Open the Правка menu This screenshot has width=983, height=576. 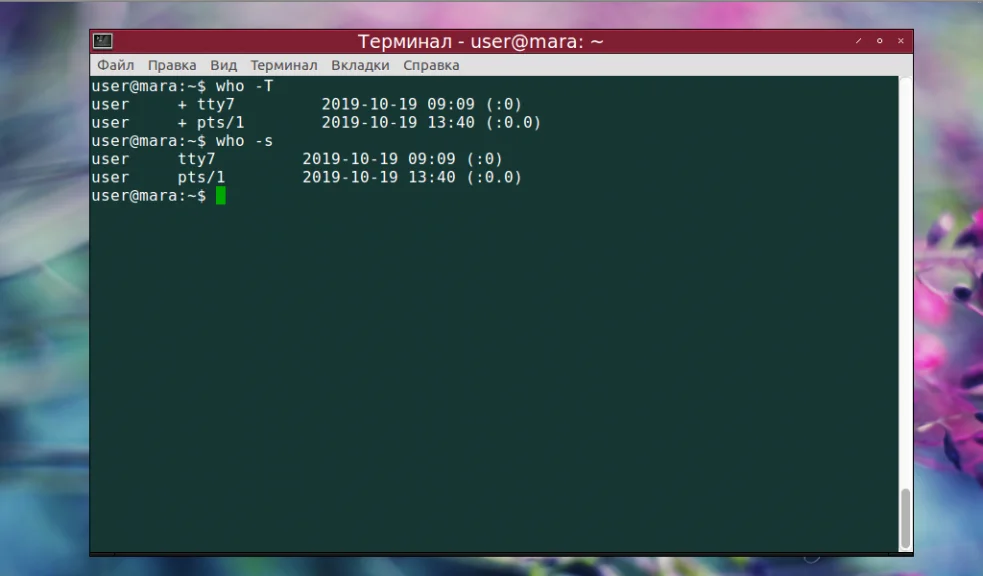click(172, 65)
